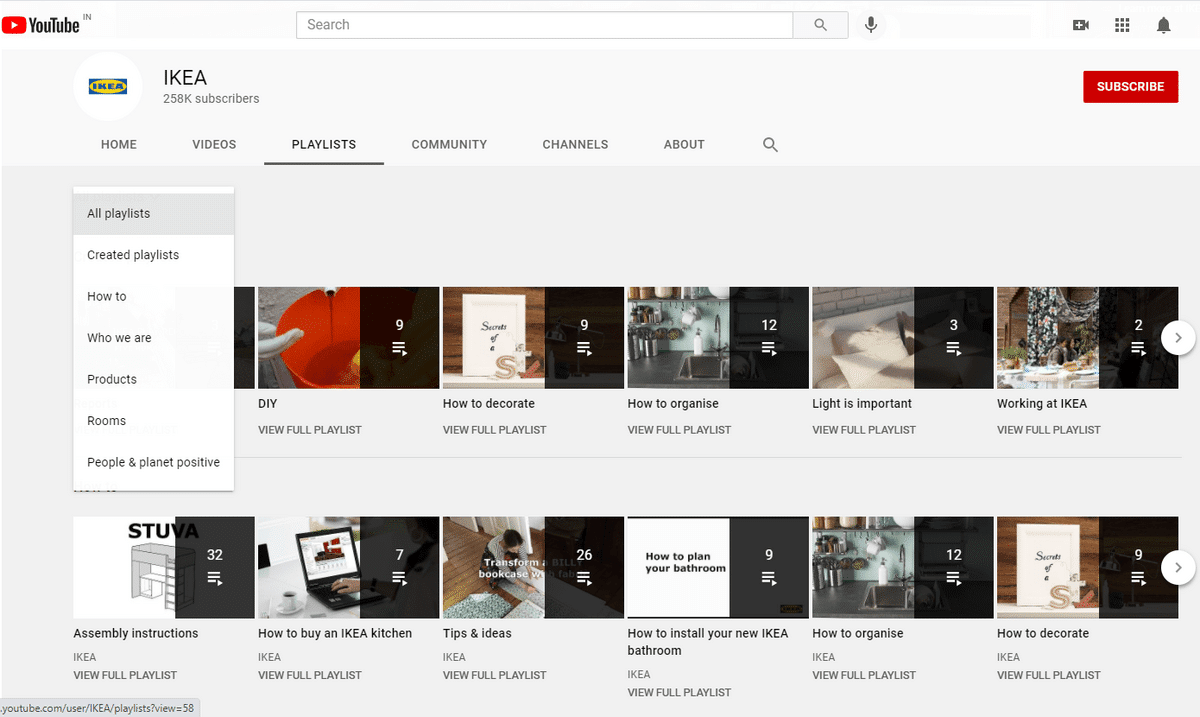This screenshot has width=1200, height=717.
Task: Click the search magnifier button
Action: 821,25
